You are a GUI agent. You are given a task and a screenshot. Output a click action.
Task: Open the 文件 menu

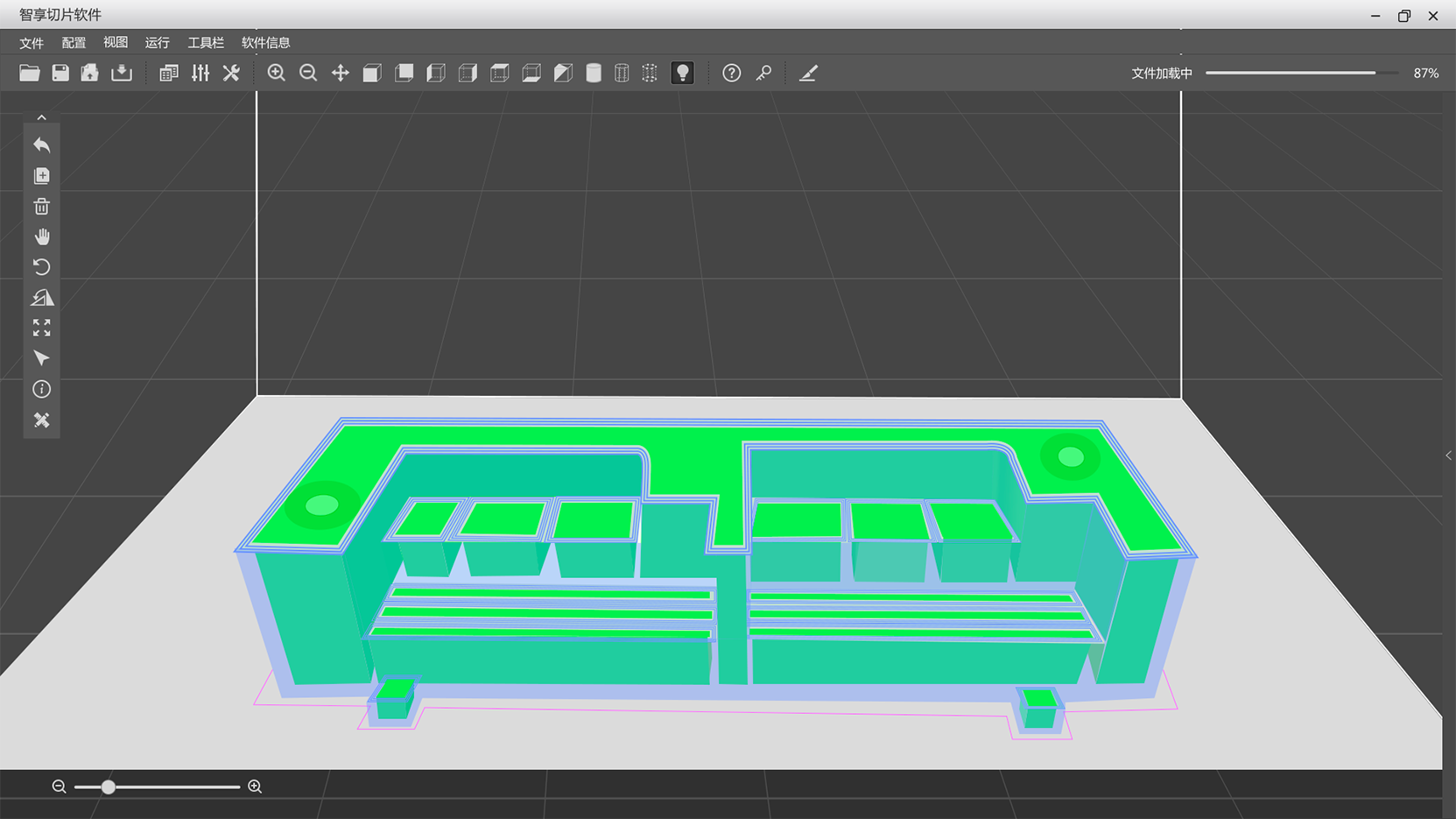tap(32, 42)
